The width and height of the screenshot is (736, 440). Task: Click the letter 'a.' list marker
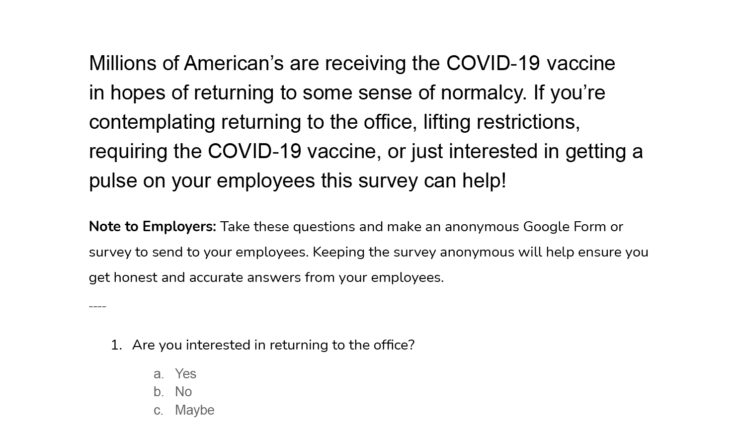tap(159, 374)
